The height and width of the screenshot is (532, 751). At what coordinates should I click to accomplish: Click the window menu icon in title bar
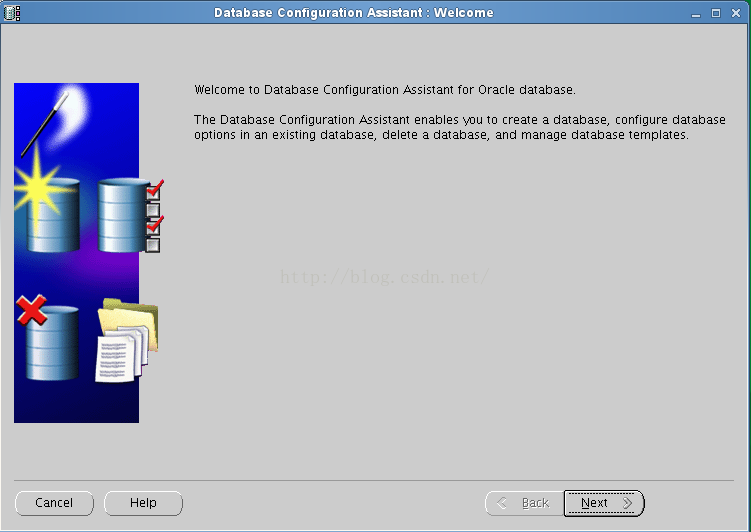(12, 12)
